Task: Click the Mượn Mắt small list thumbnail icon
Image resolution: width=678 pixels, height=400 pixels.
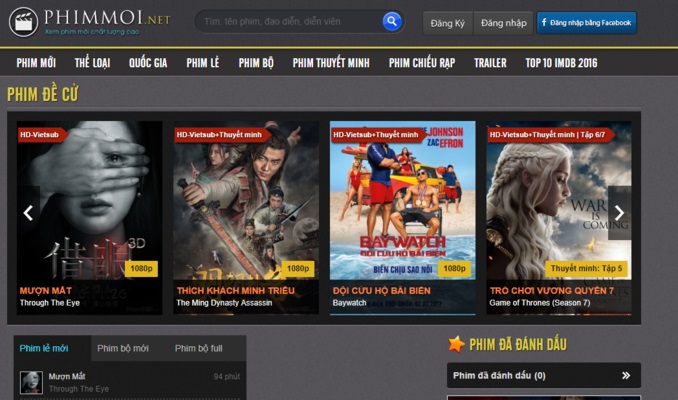Action: coord(32,382)
